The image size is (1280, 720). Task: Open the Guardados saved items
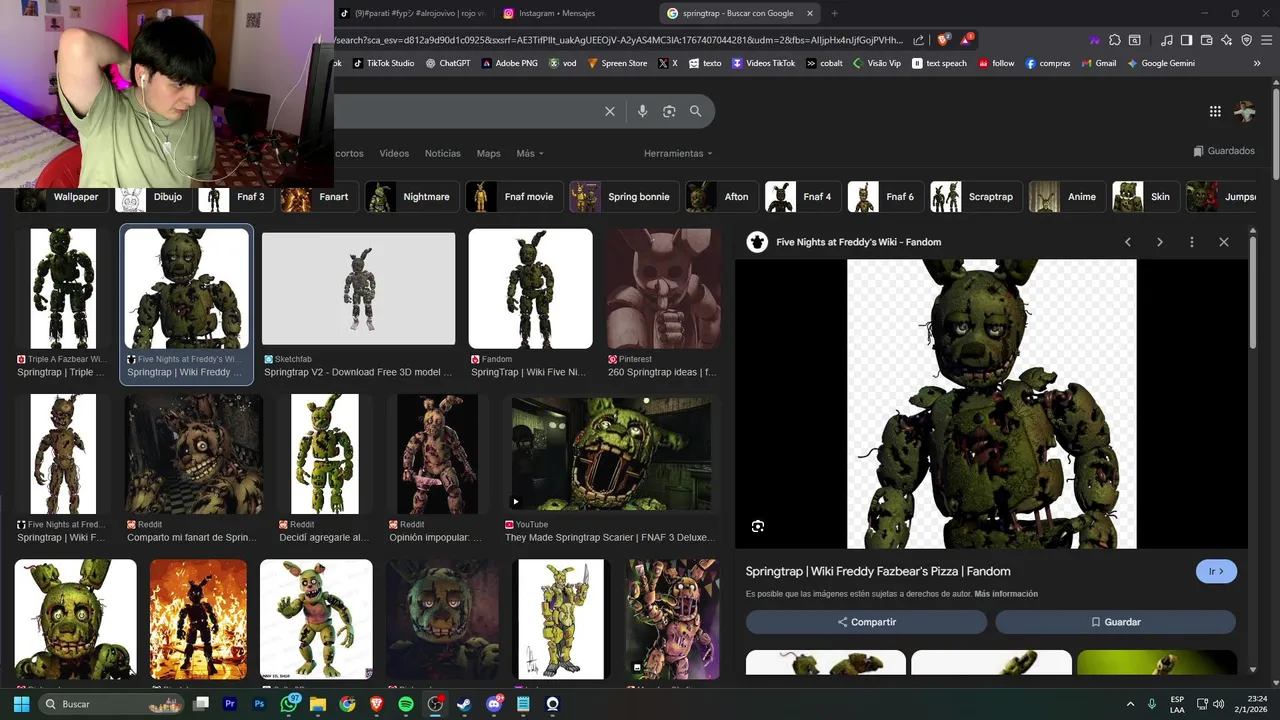[1224, 151]
